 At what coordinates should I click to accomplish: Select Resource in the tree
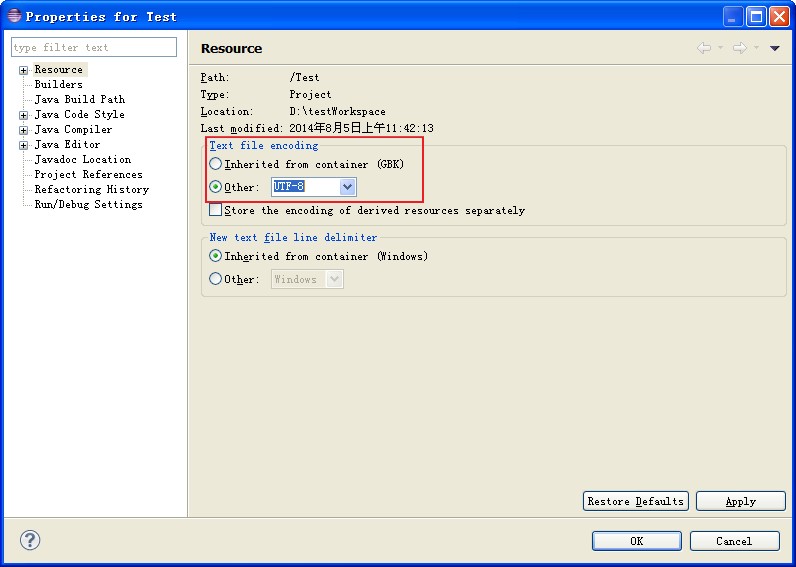[58, 70]
